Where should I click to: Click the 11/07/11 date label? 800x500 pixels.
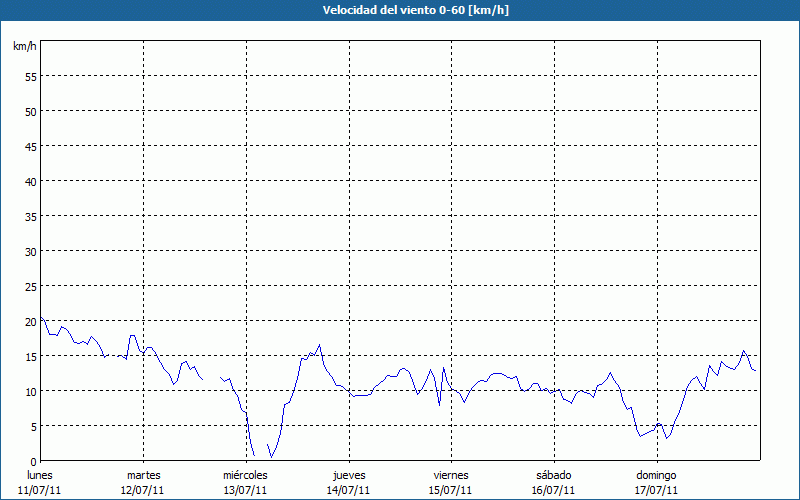pos(40,490)
